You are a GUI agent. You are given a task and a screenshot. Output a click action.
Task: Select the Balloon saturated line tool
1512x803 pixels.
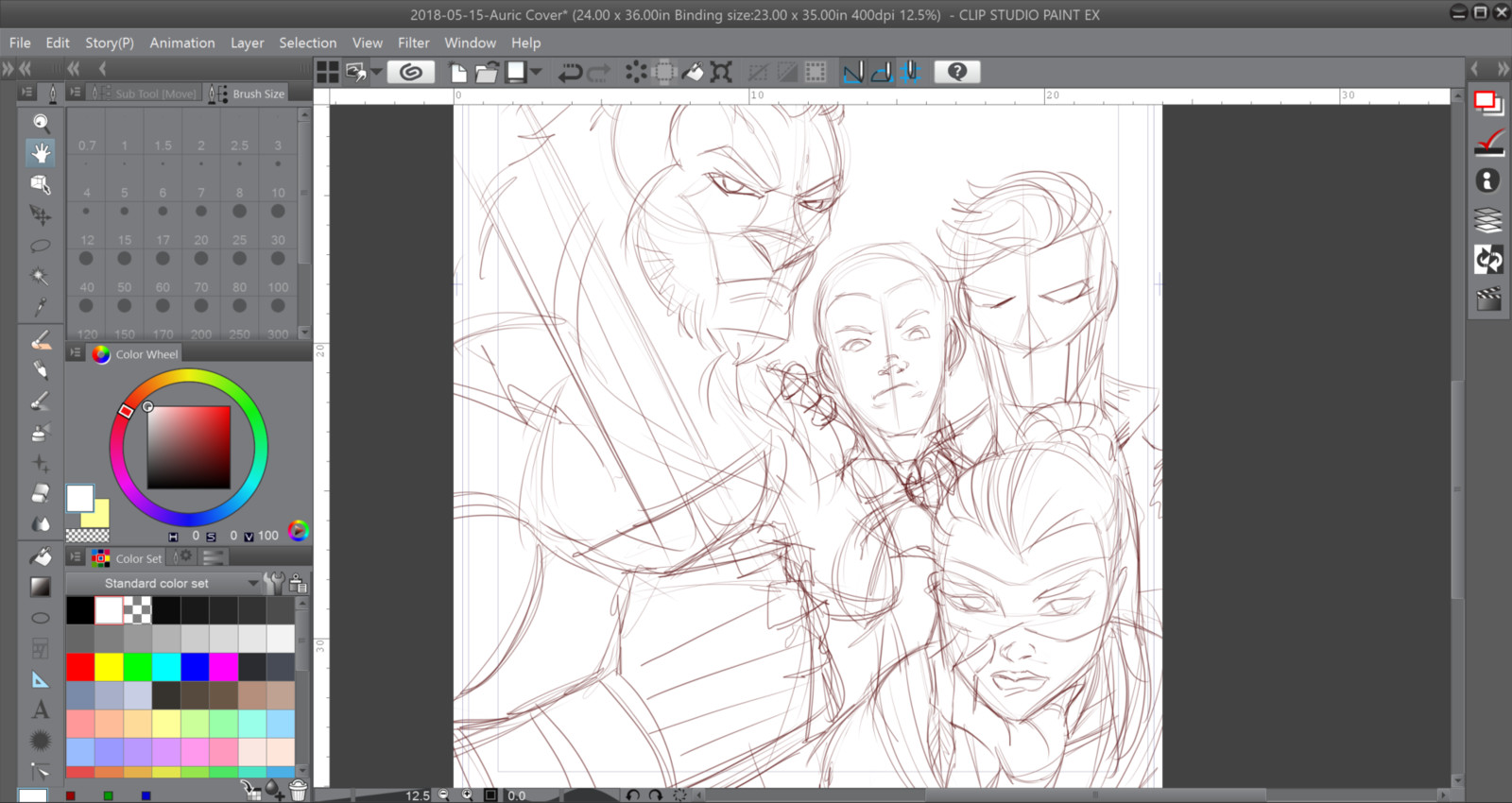click(x=41, y=741)
